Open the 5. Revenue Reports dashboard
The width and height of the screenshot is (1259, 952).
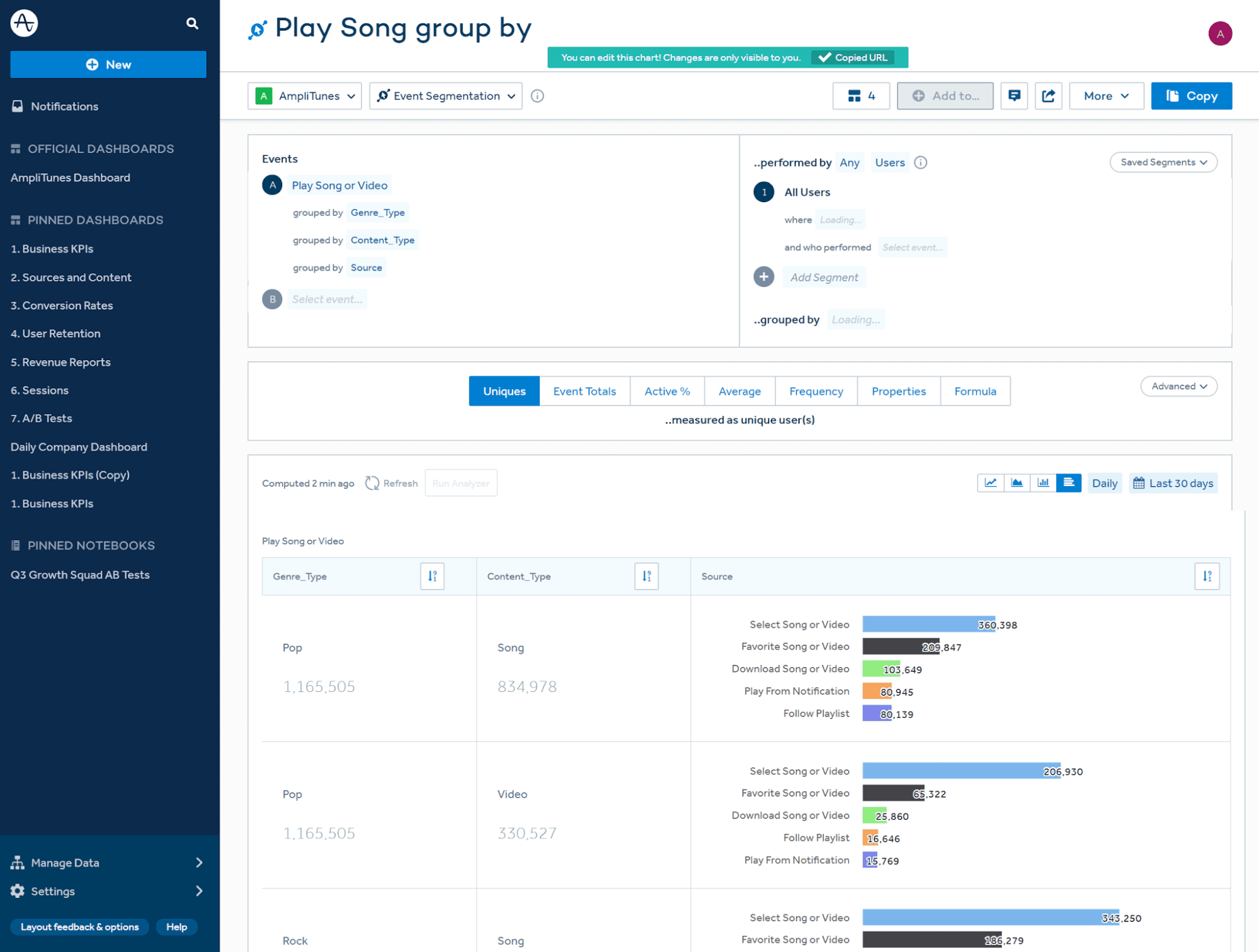click(x=60, y=362)
